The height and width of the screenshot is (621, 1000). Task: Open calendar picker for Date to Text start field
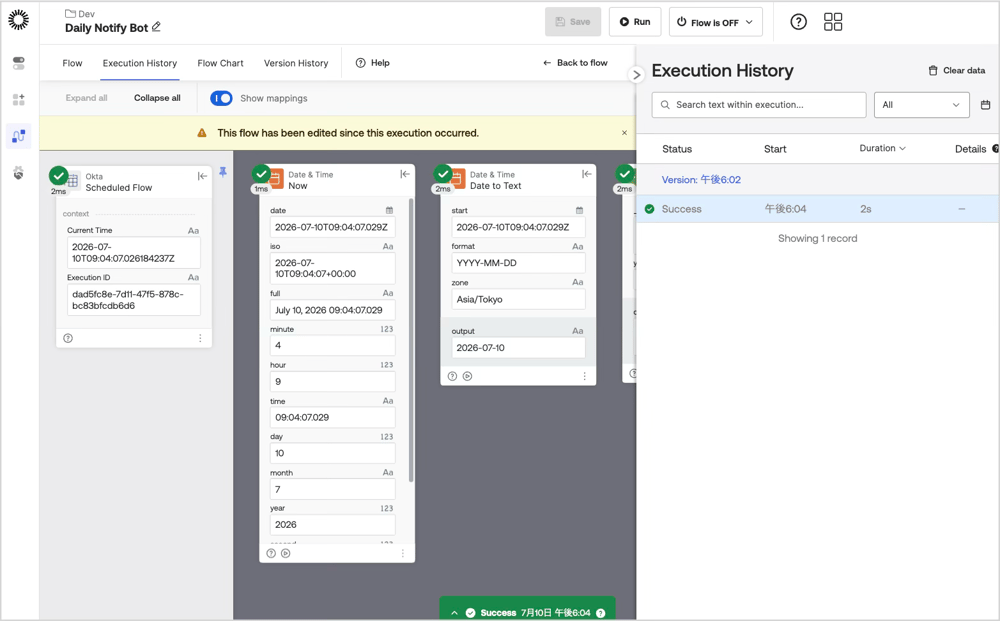[x=579, y=210]
